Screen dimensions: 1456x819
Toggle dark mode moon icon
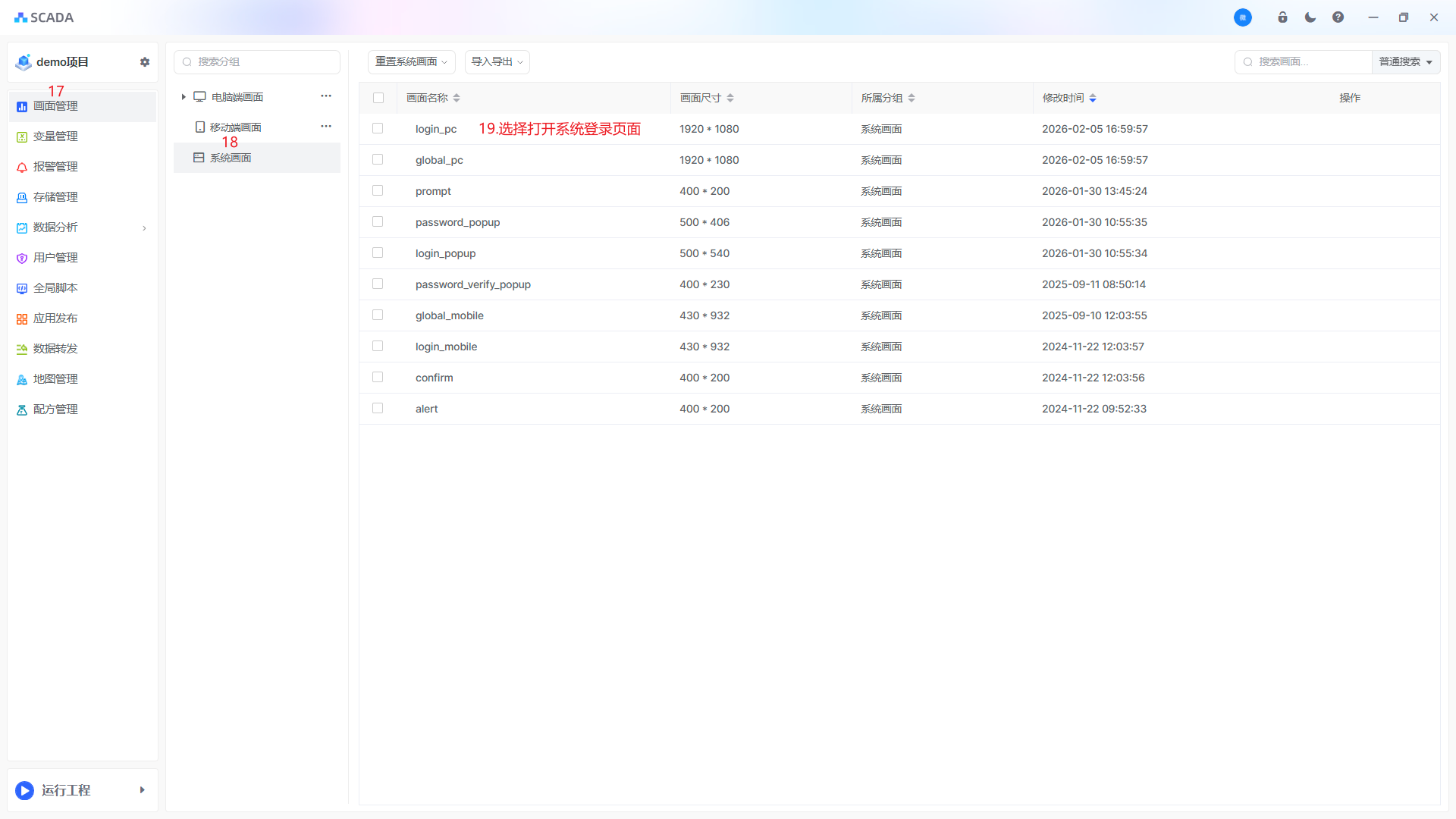tap(1310, 17)
